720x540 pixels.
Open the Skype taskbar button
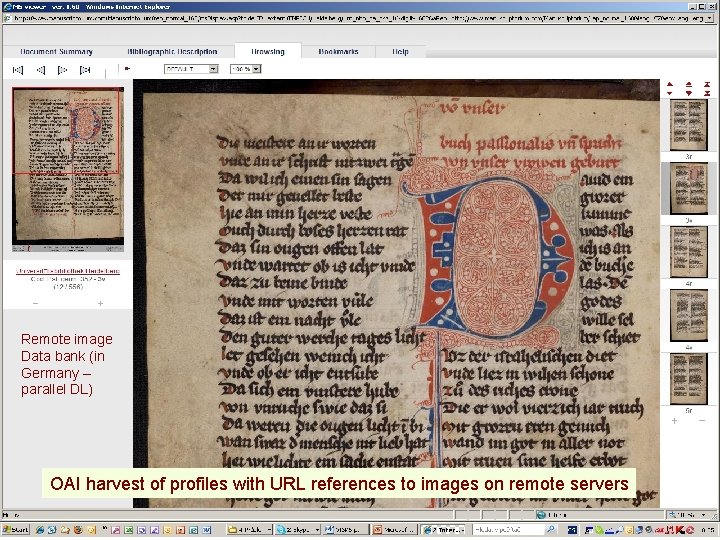click(298, 530)
